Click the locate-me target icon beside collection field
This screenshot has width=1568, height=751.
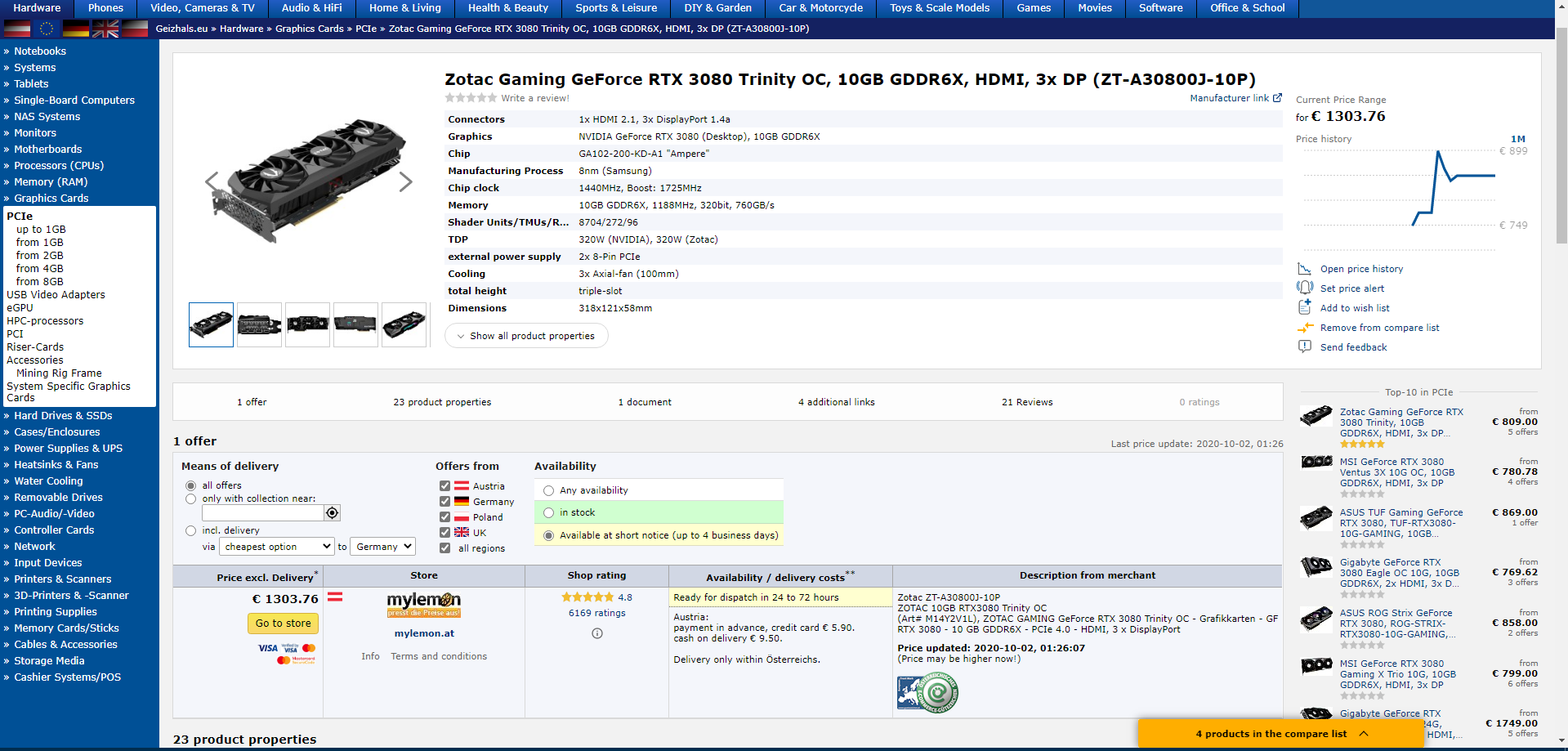pyautogui.click(x=332, y=513)
